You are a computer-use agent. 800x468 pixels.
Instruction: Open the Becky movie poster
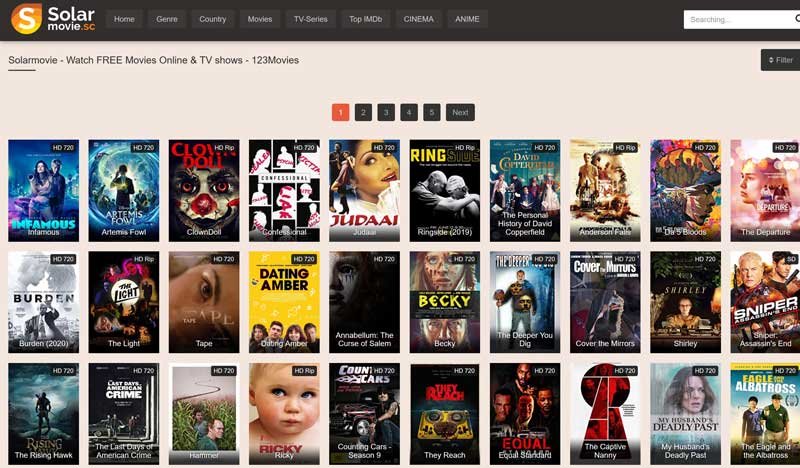[445, 302]
